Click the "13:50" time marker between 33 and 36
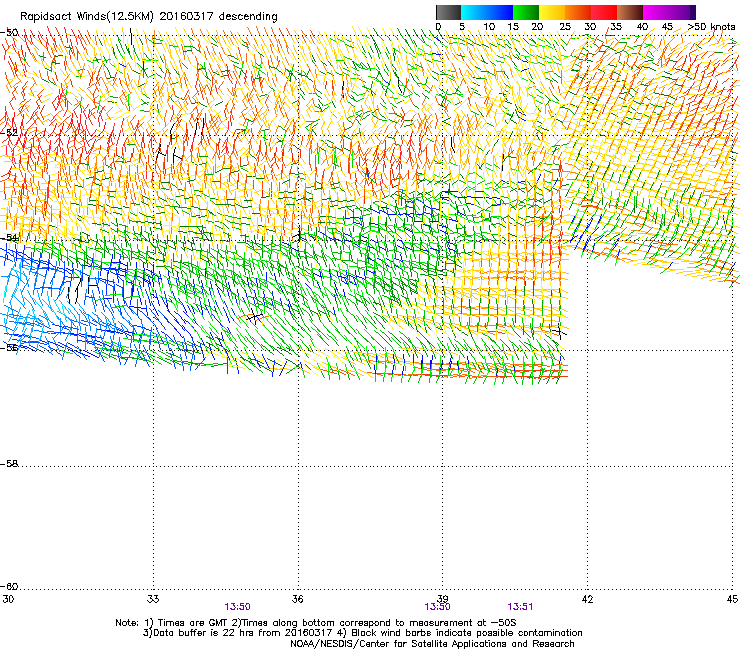 point(237,607)
